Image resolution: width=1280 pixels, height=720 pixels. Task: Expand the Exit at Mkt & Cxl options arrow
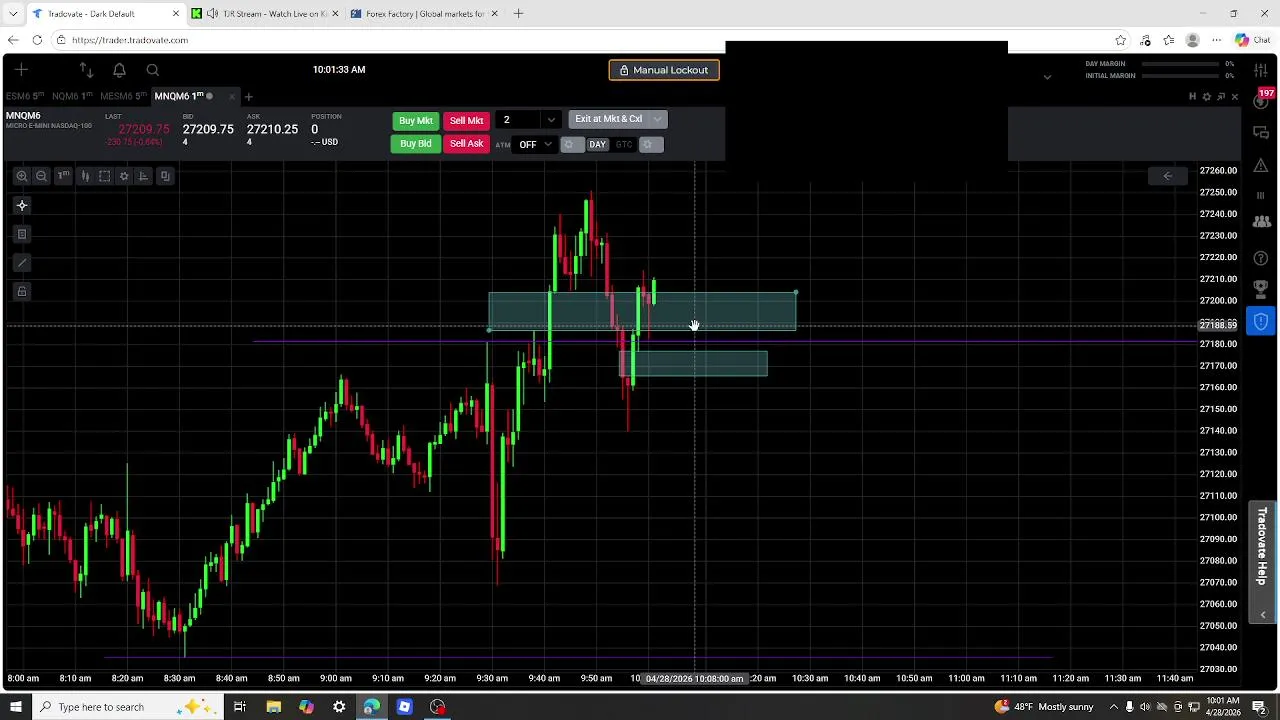click(657, 119)
